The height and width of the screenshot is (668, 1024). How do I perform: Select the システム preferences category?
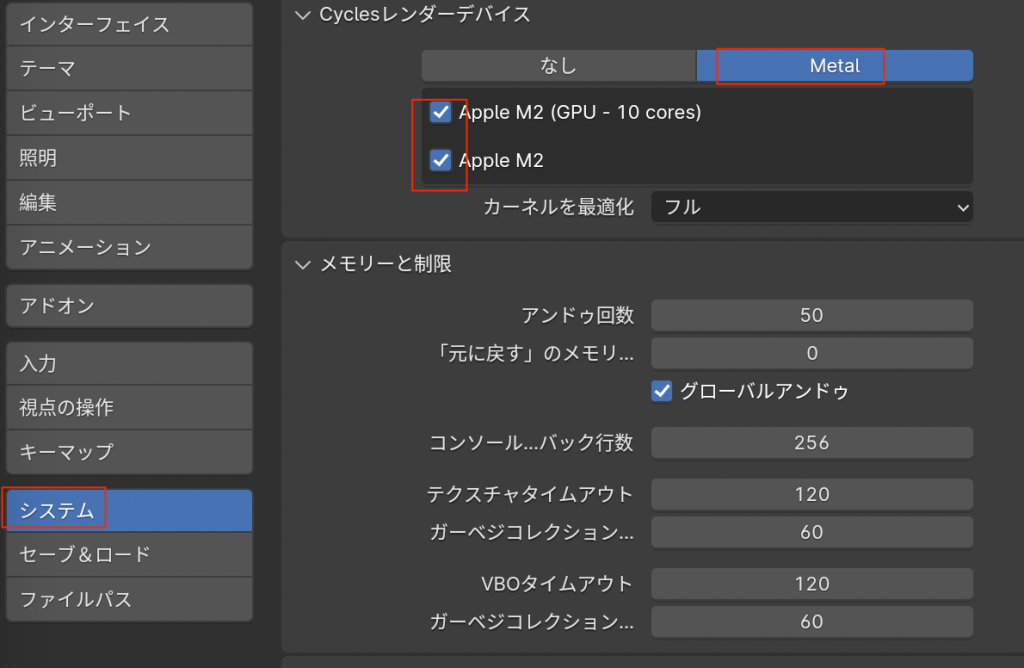(x=128, y=511)
